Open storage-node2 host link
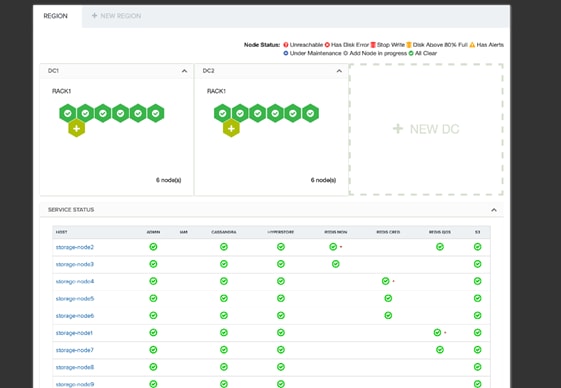This screenshot has height=388, width=561. pos(75,247)
